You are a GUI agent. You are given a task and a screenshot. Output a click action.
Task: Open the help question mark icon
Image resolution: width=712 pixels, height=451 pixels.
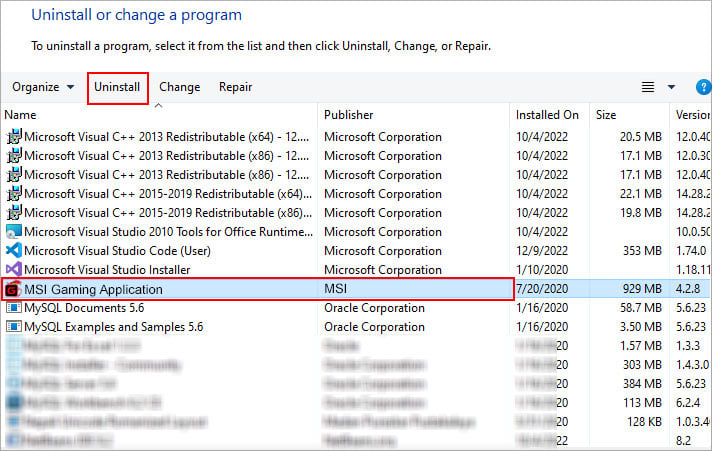(x=703, y=87)
